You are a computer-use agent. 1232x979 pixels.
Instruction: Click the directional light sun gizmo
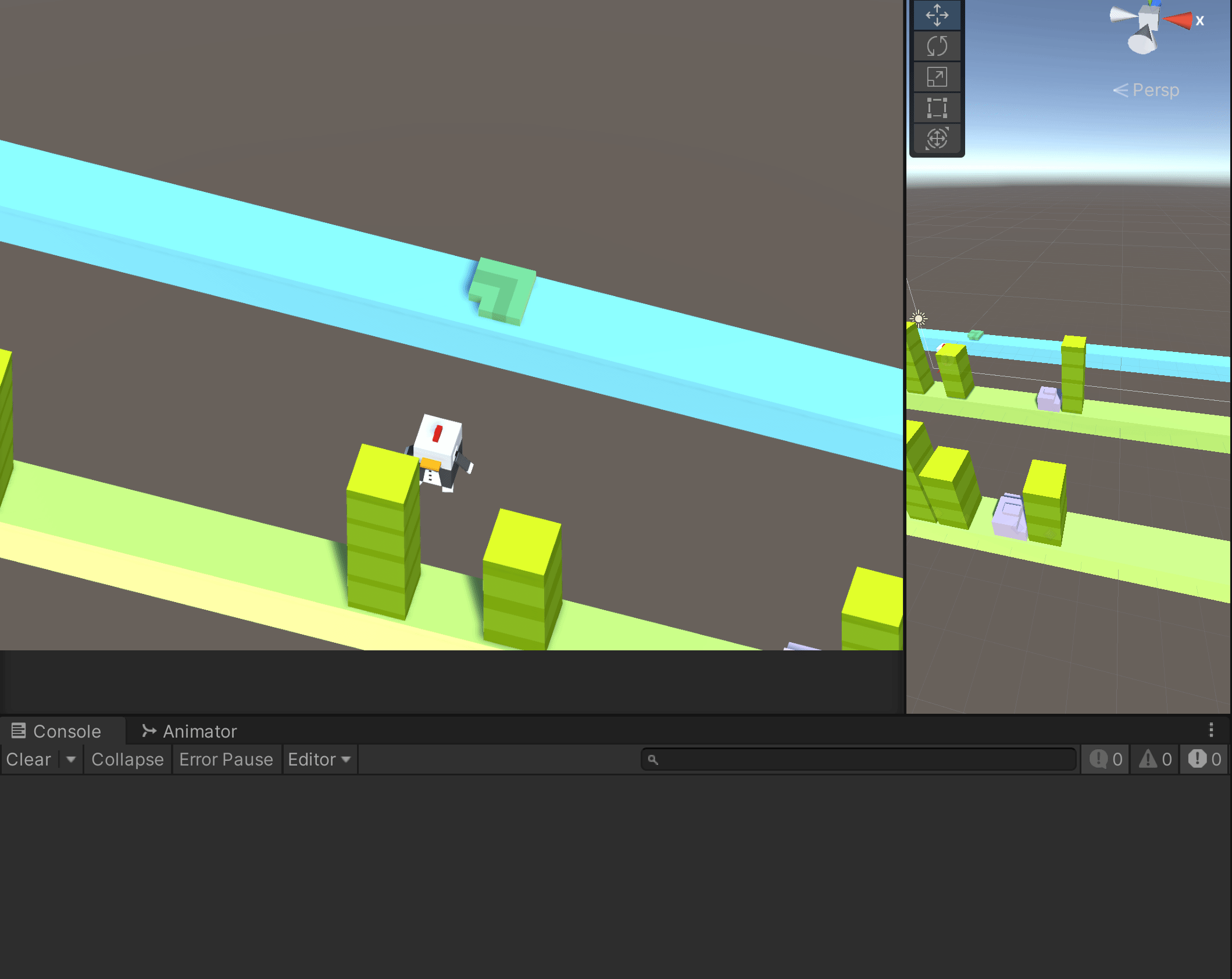tap(918, 318)
